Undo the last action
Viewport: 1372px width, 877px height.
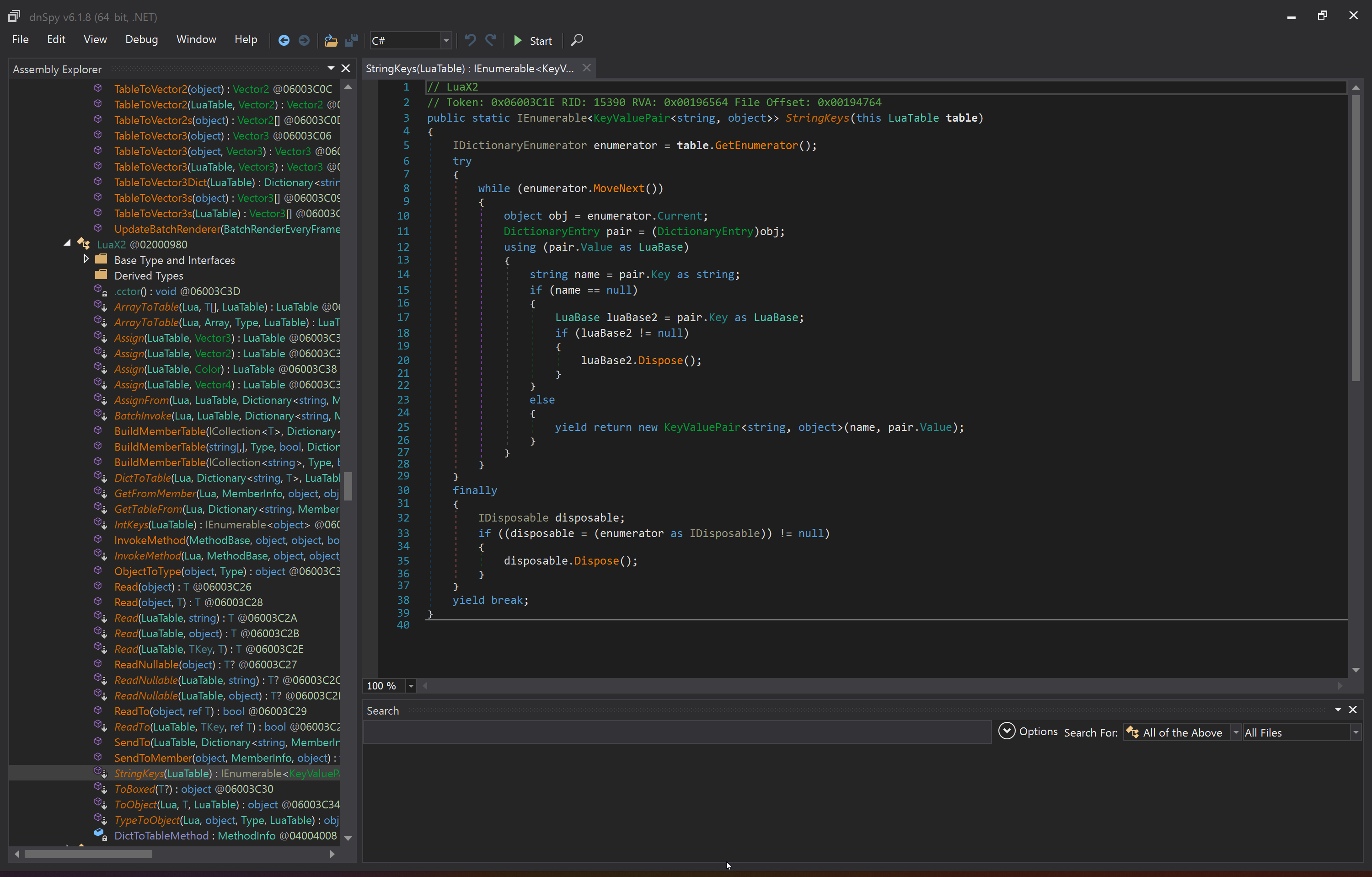[x=470, y=40]
